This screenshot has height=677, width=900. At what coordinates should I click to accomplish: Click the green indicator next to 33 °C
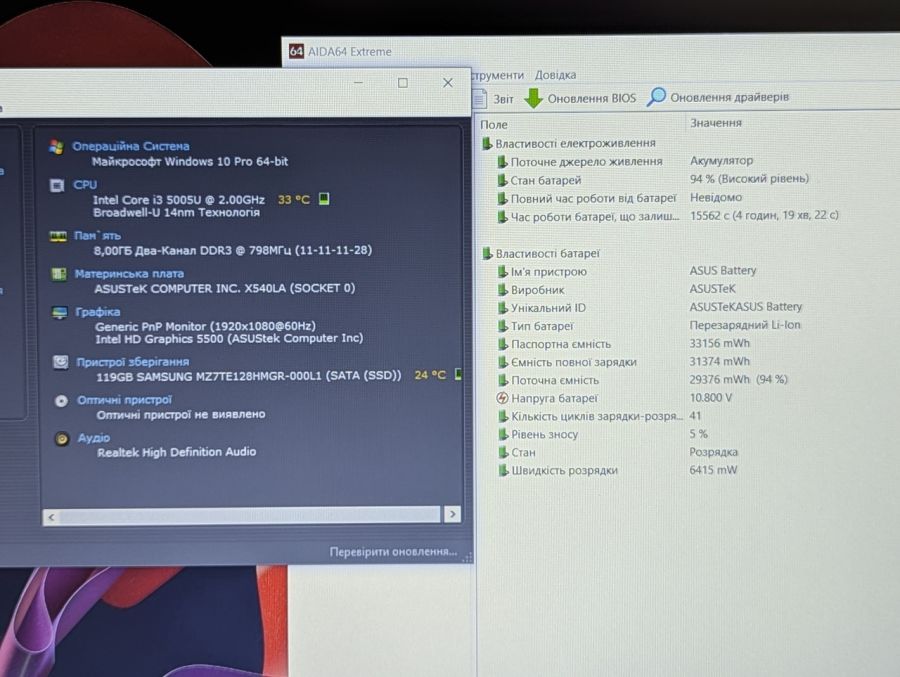324,199
